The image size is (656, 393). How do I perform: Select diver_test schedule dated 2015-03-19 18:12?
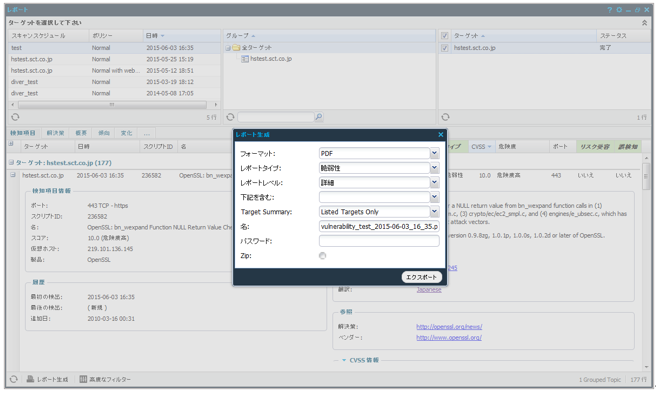pos(114,82)
